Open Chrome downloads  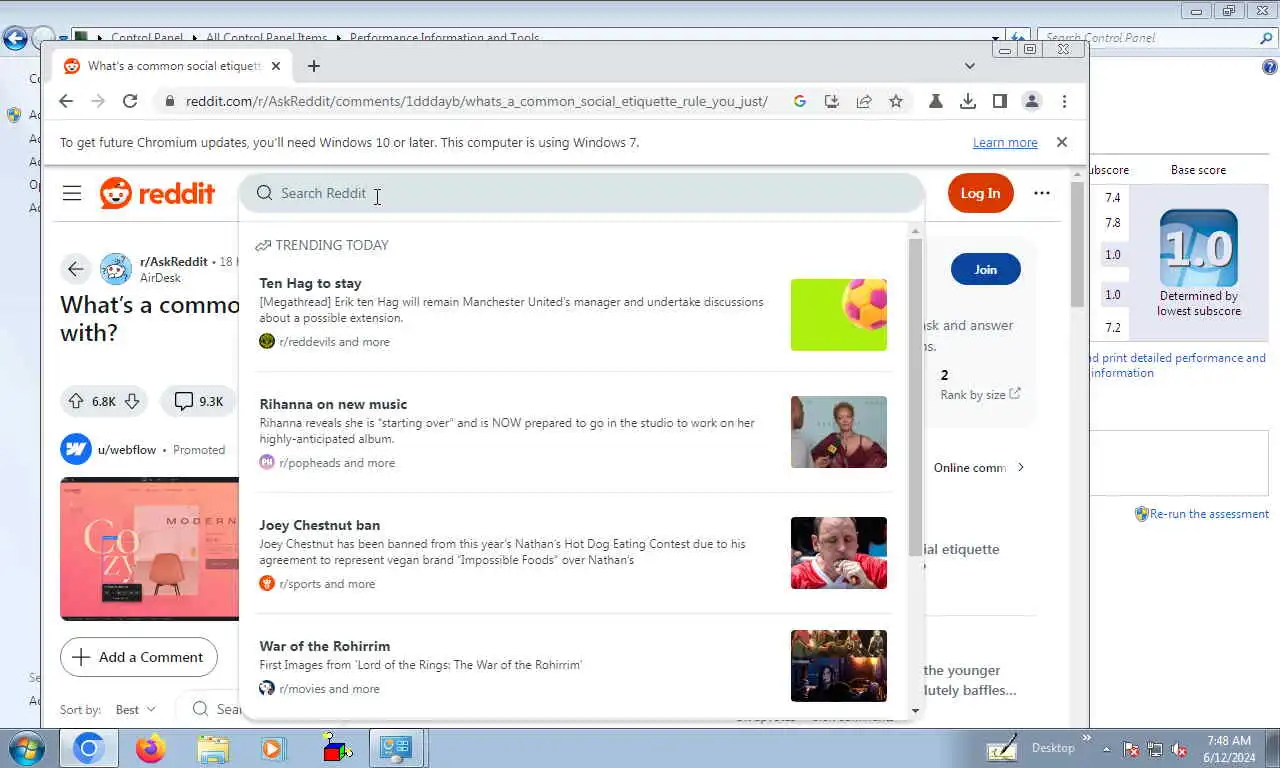[968, 101]
